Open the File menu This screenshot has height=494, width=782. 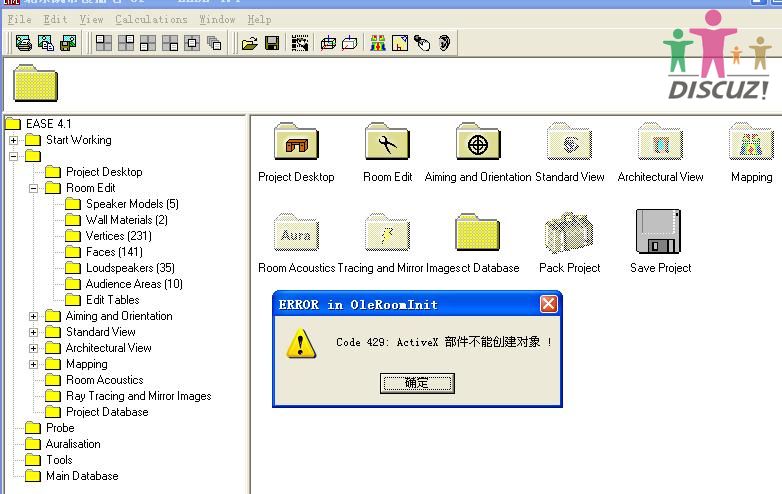19,19
